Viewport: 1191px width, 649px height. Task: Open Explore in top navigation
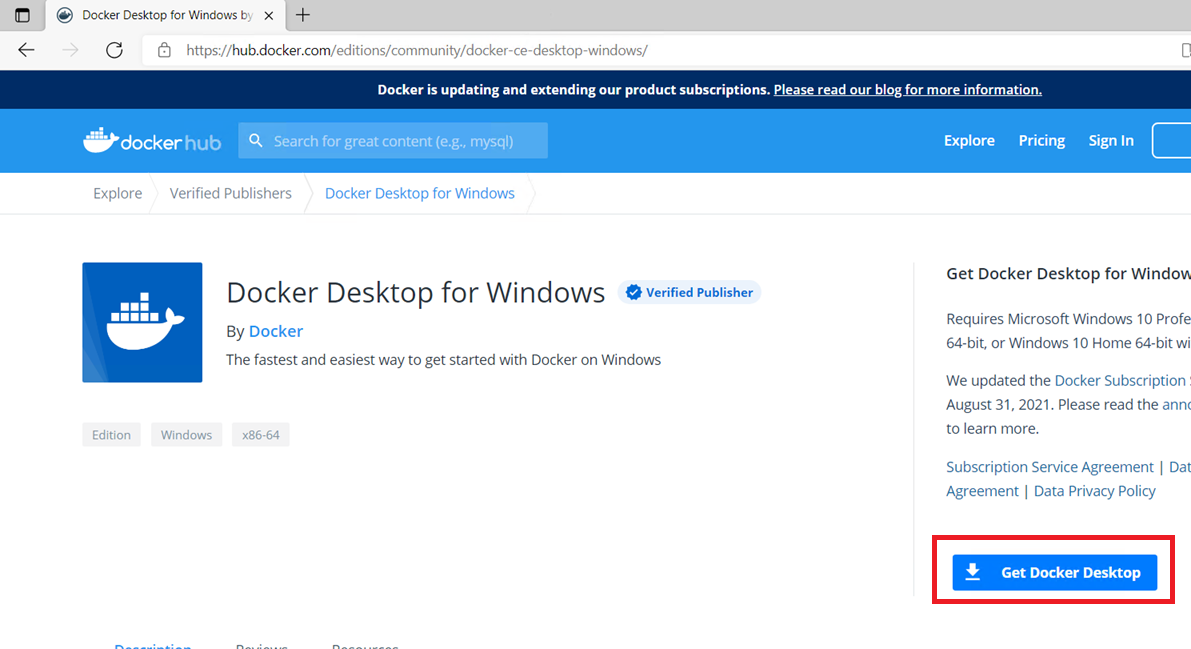pos(969,141)
